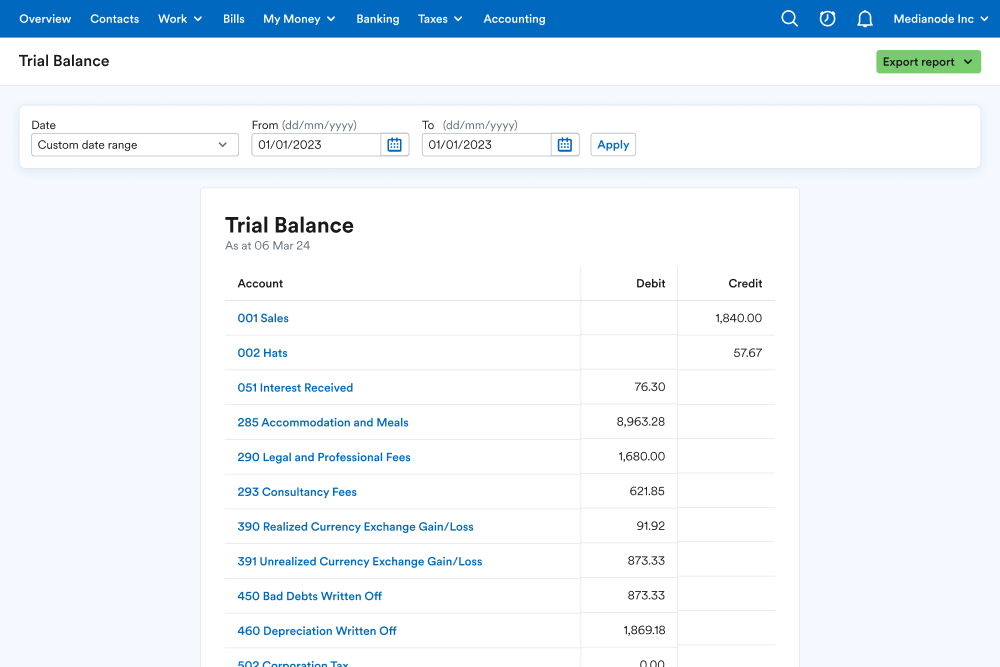Open 285 Accommodation and Meals account
Viewport: 1000px width, 667px height.
click(323, 422)
